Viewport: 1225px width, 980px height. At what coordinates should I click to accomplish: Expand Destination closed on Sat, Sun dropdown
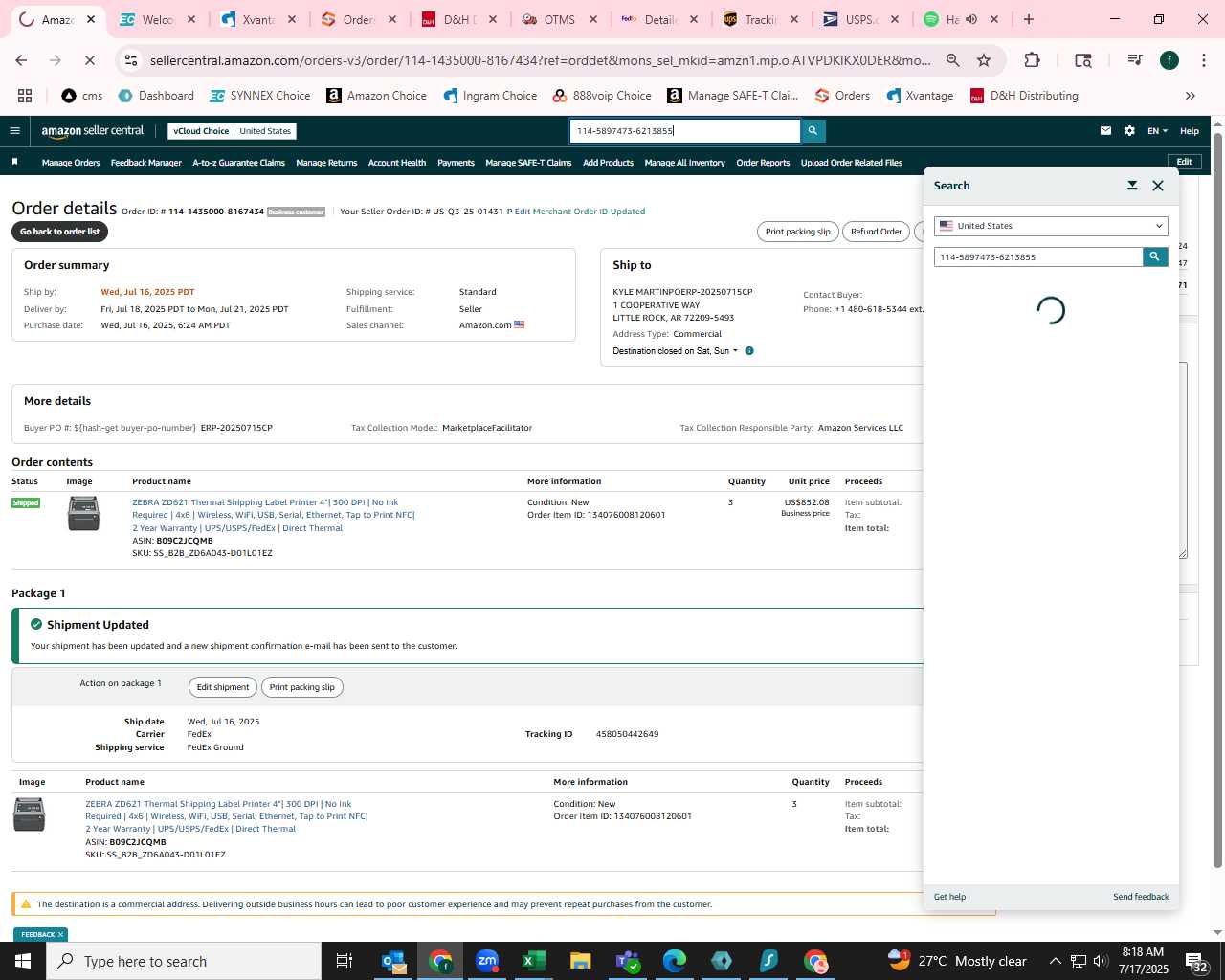point(676,351)
